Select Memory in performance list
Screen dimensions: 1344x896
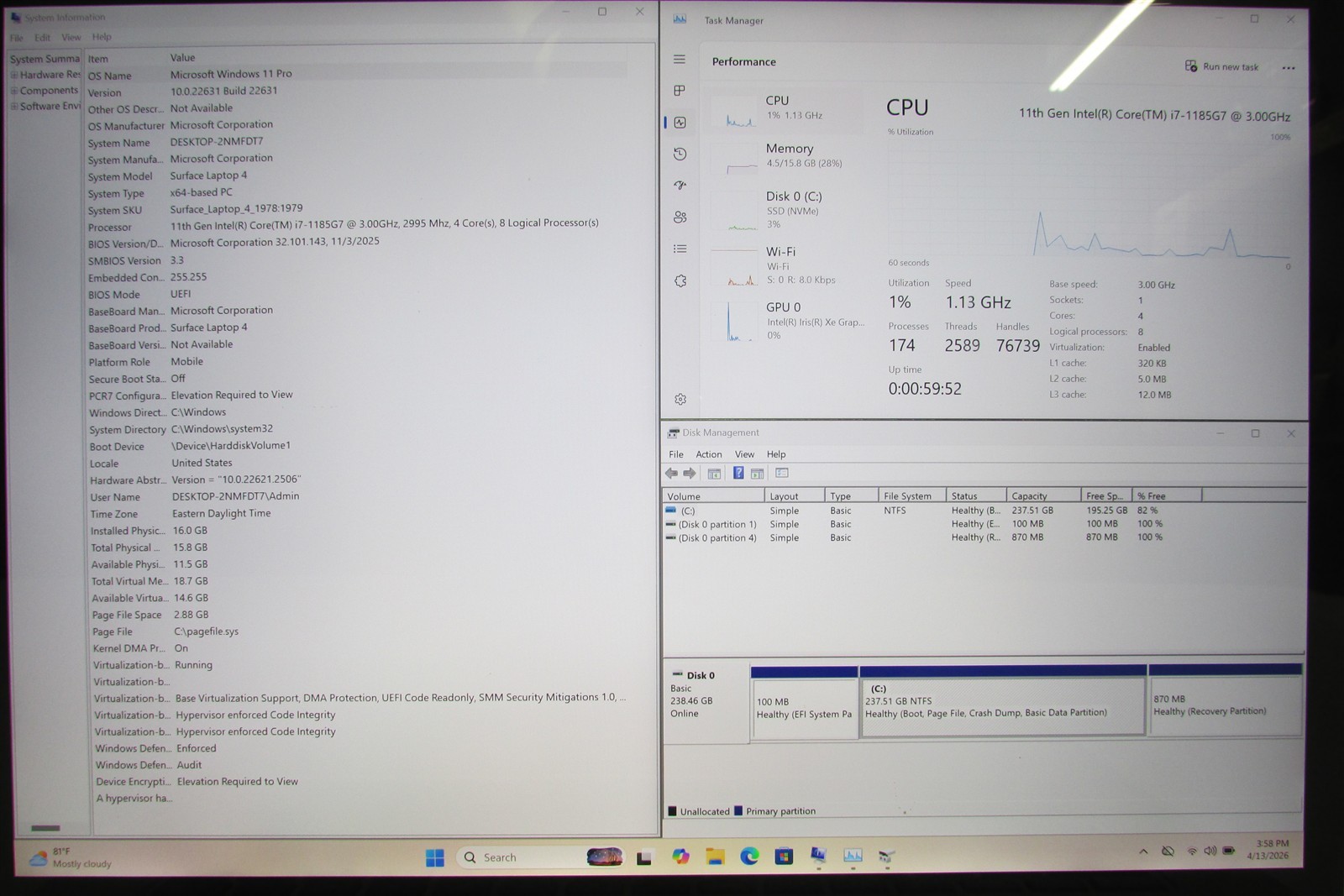click(786, 156)
